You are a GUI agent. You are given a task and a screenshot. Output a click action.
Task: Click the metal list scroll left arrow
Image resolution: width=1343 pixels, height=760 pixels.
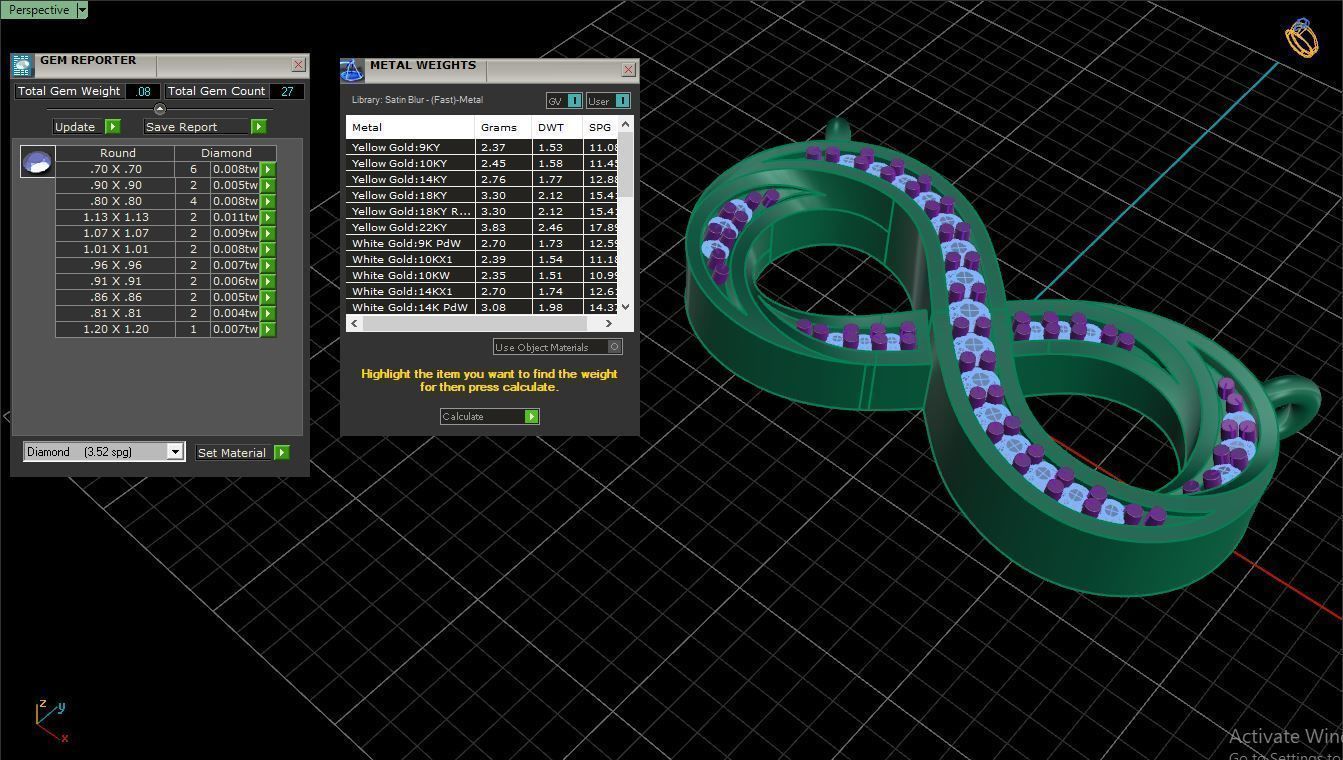coord(354,323)
